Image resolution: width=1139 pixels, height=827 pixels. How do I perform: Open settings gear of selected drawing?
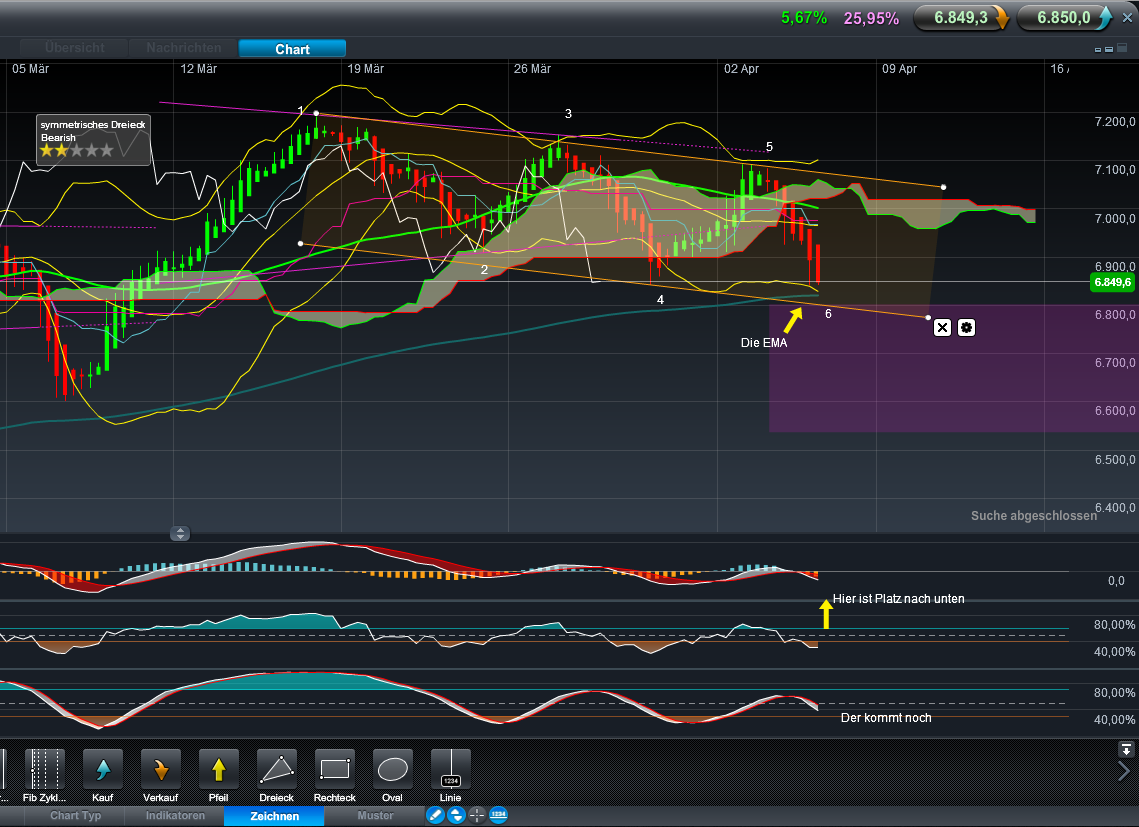[x=966, y=328]
